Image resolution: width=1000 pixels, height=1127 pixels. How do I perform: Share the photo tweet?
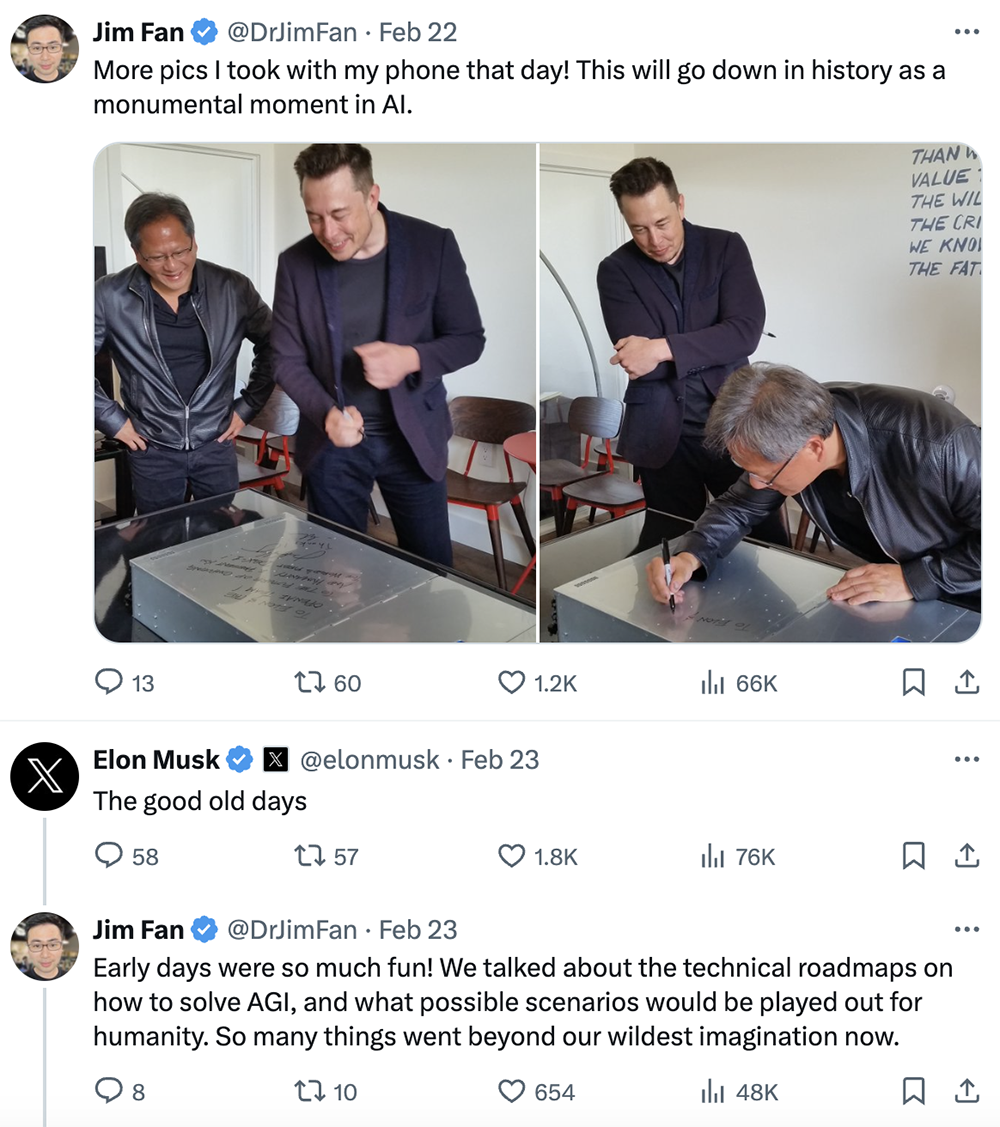(x=966, y=683)
